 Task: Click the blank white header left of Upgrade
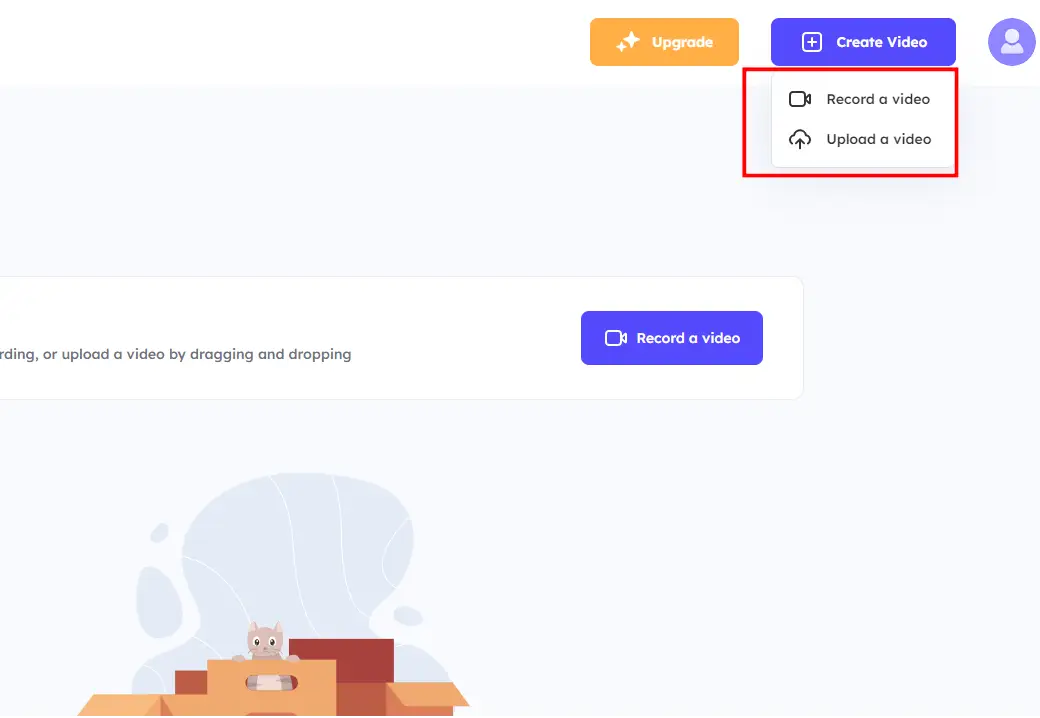[x=300, y=42]
